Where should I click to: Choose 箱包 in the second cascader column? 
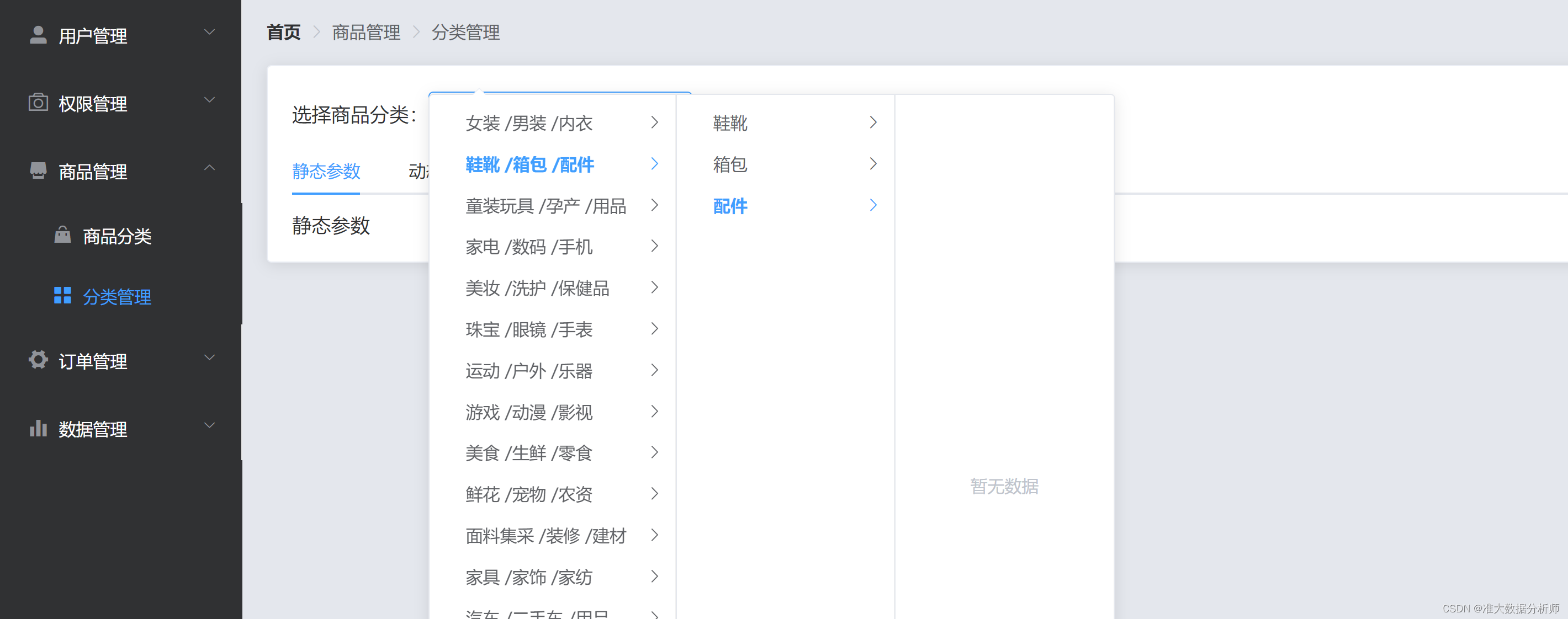pos(730,164)
